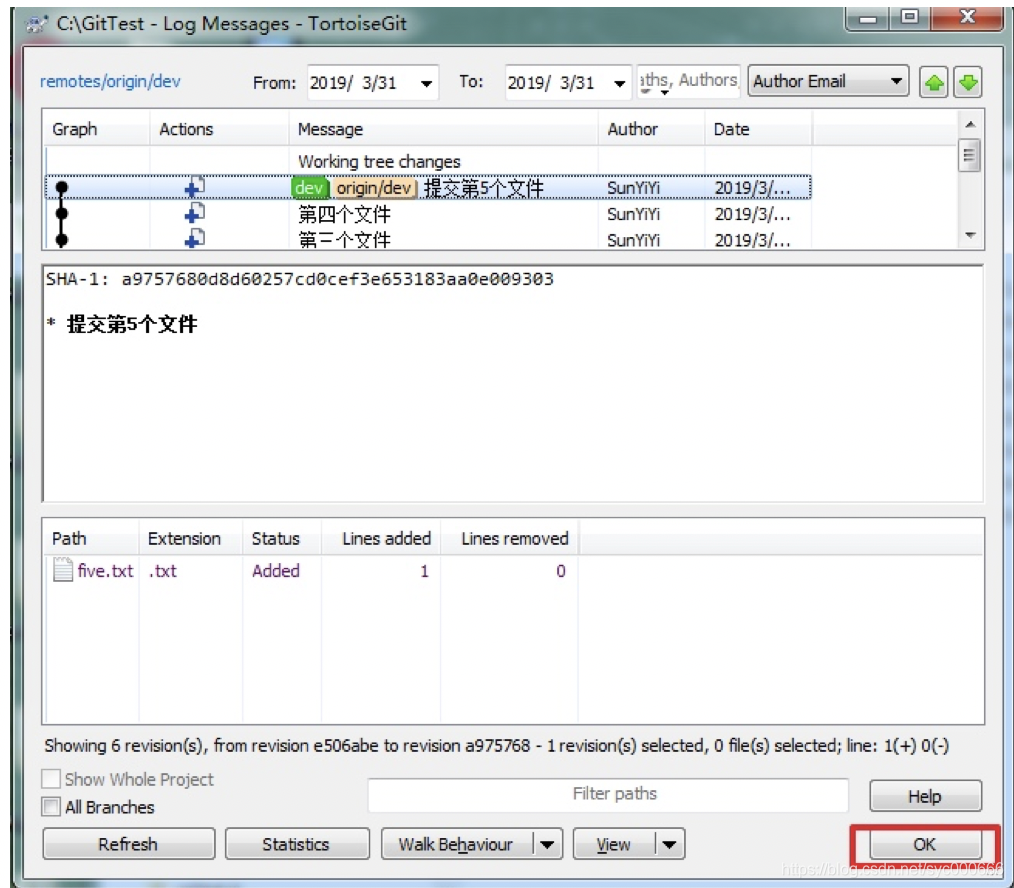Click the bold 提交第5个文件 message in the details pane

(x=131, y=324)
